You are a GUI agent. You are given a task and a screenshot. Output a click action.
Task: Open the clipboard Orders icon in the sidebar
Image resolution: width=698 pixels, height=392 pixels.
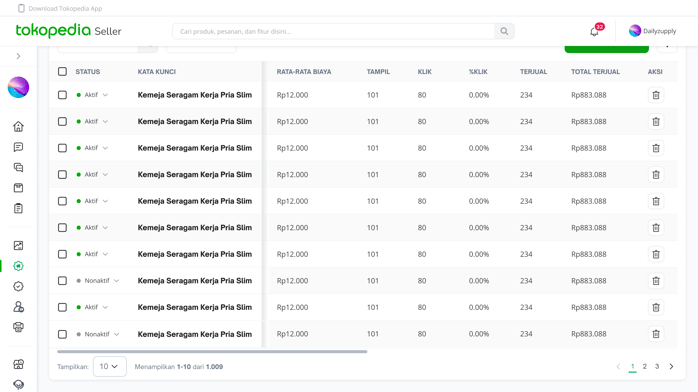click(18, 208)
